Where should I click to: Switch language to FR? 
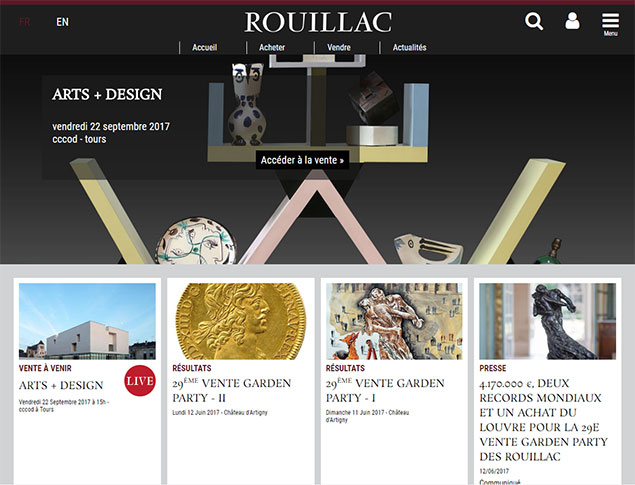coord(25,22)
